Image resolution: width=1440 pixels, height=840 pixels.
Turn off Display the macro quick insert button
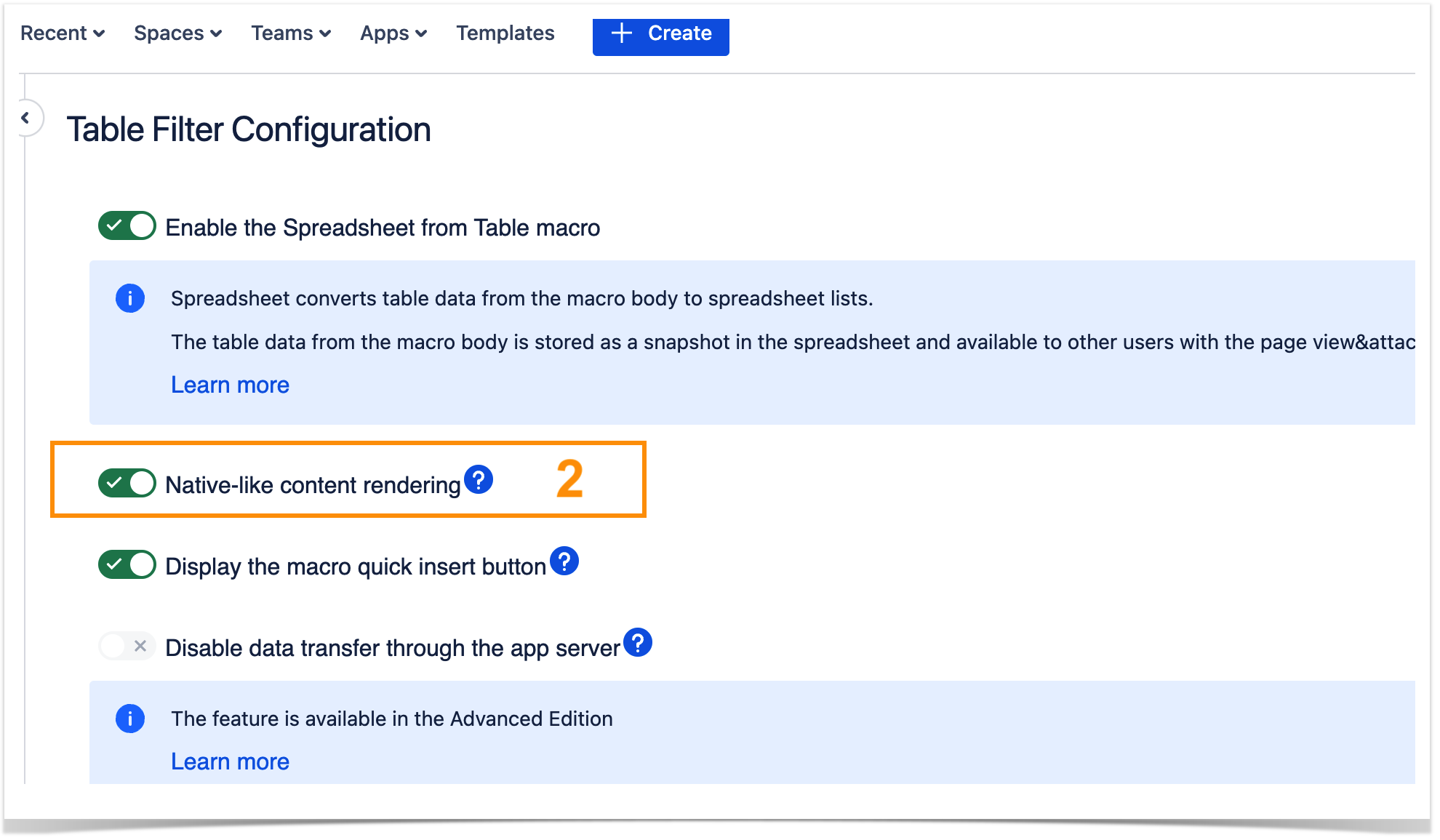click(127, 565)
